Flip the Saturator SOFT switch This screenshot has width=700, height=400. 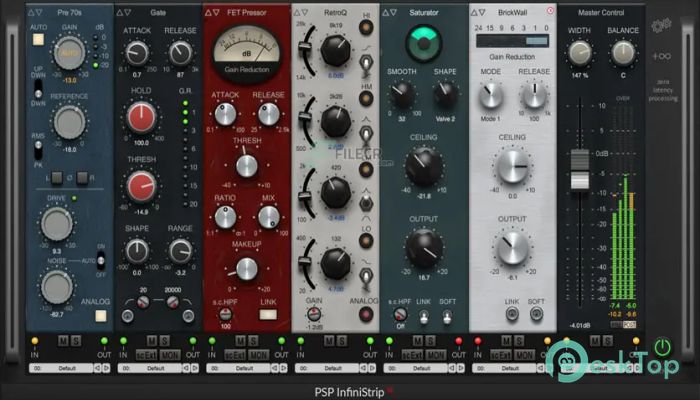click(447, 317)
